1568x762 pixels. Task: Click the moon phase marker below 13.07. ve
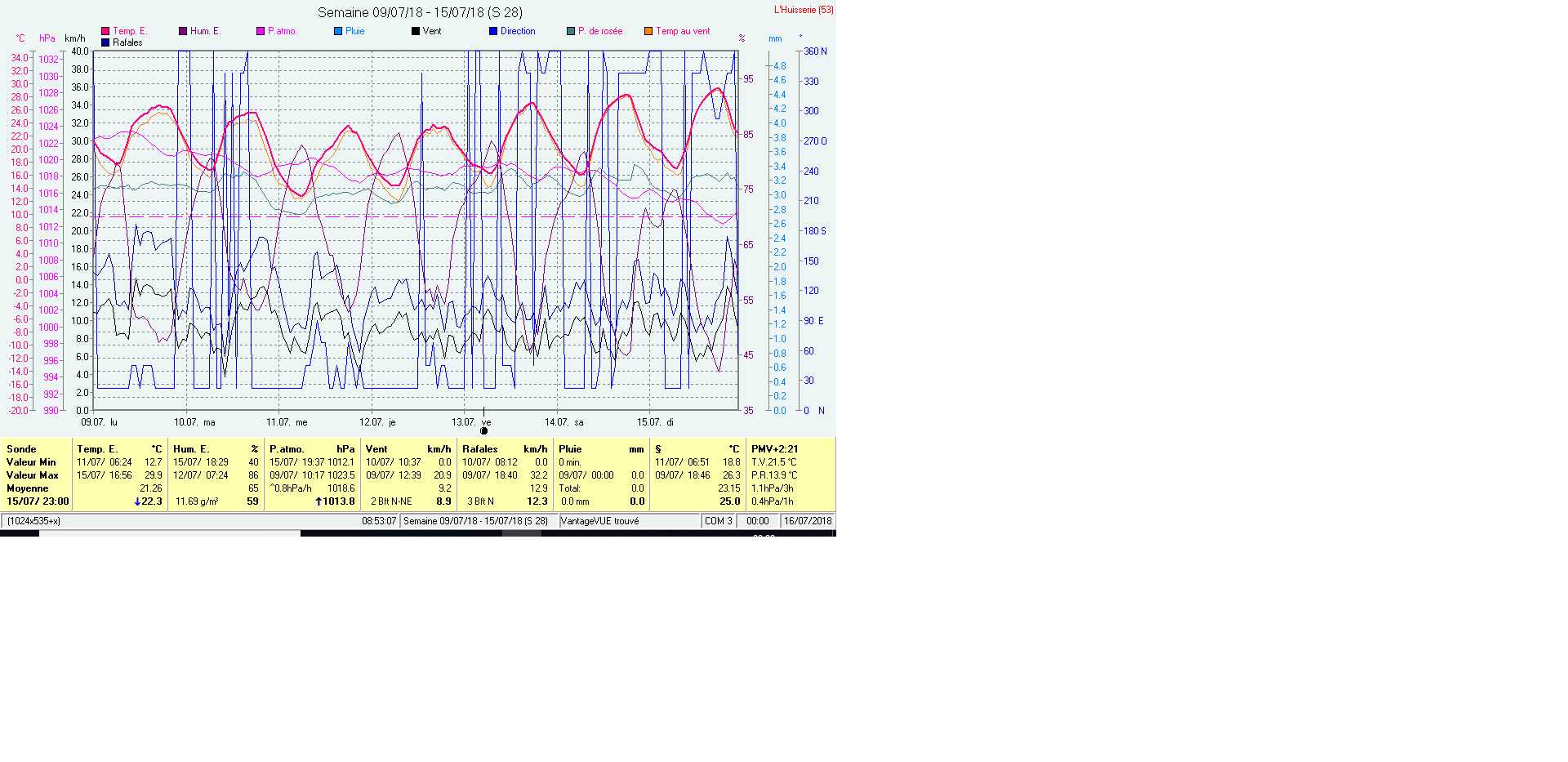[x=483, y=431]
